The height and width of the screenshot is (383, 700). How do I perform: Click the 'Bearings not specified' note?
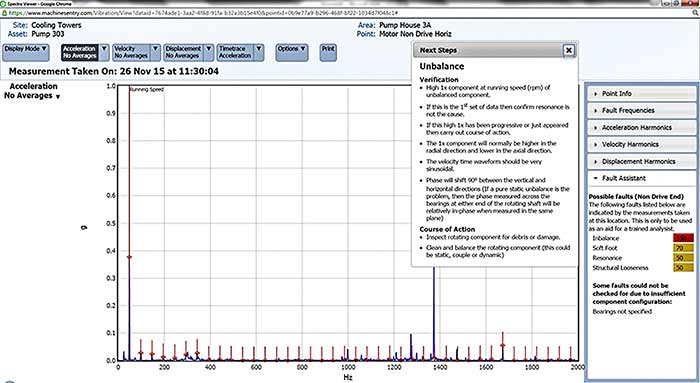pos(622,312)
